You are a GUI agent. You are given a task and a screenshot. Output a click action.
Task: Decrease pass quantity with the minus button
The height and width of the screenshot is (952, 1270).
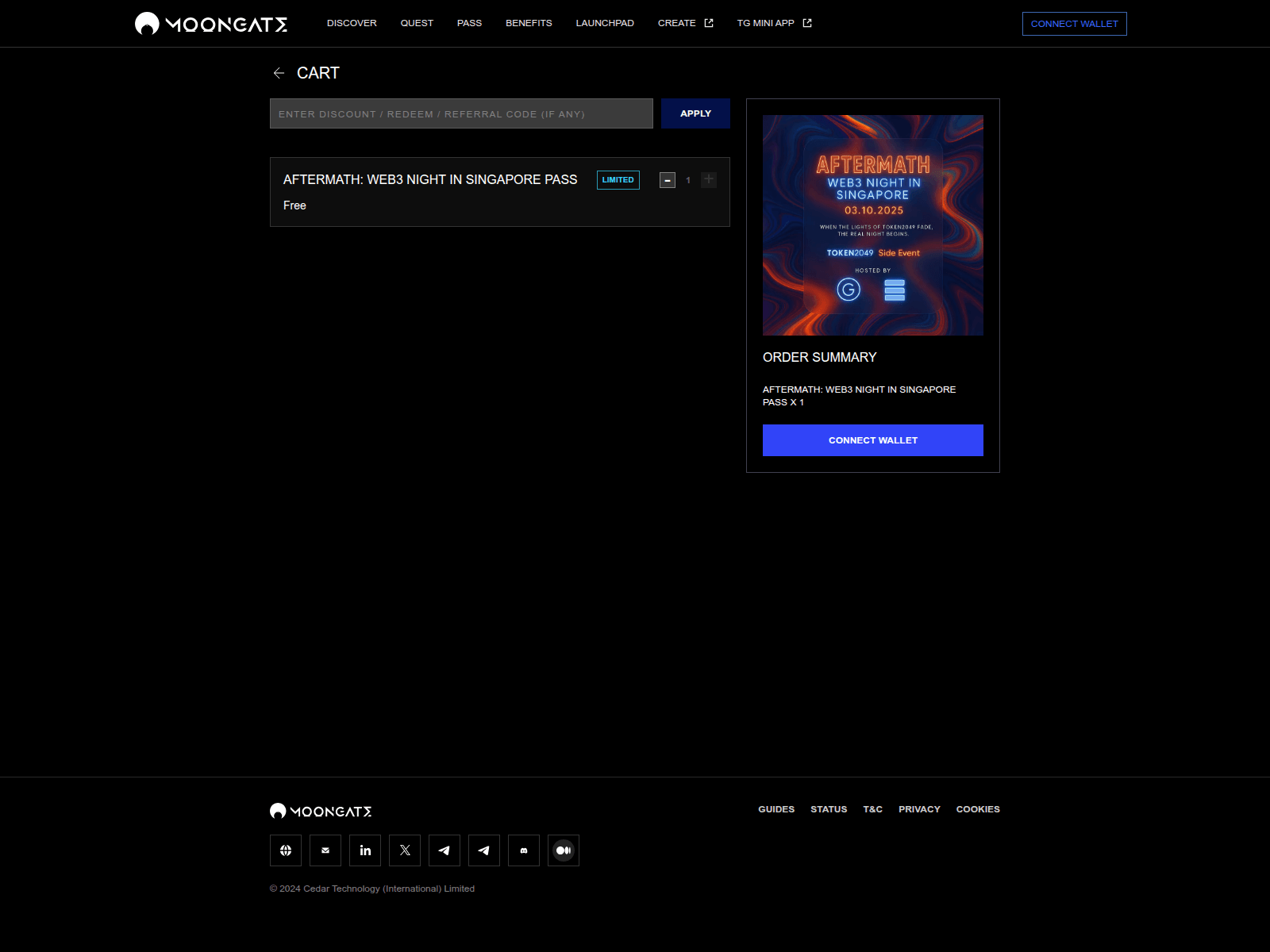668,180
